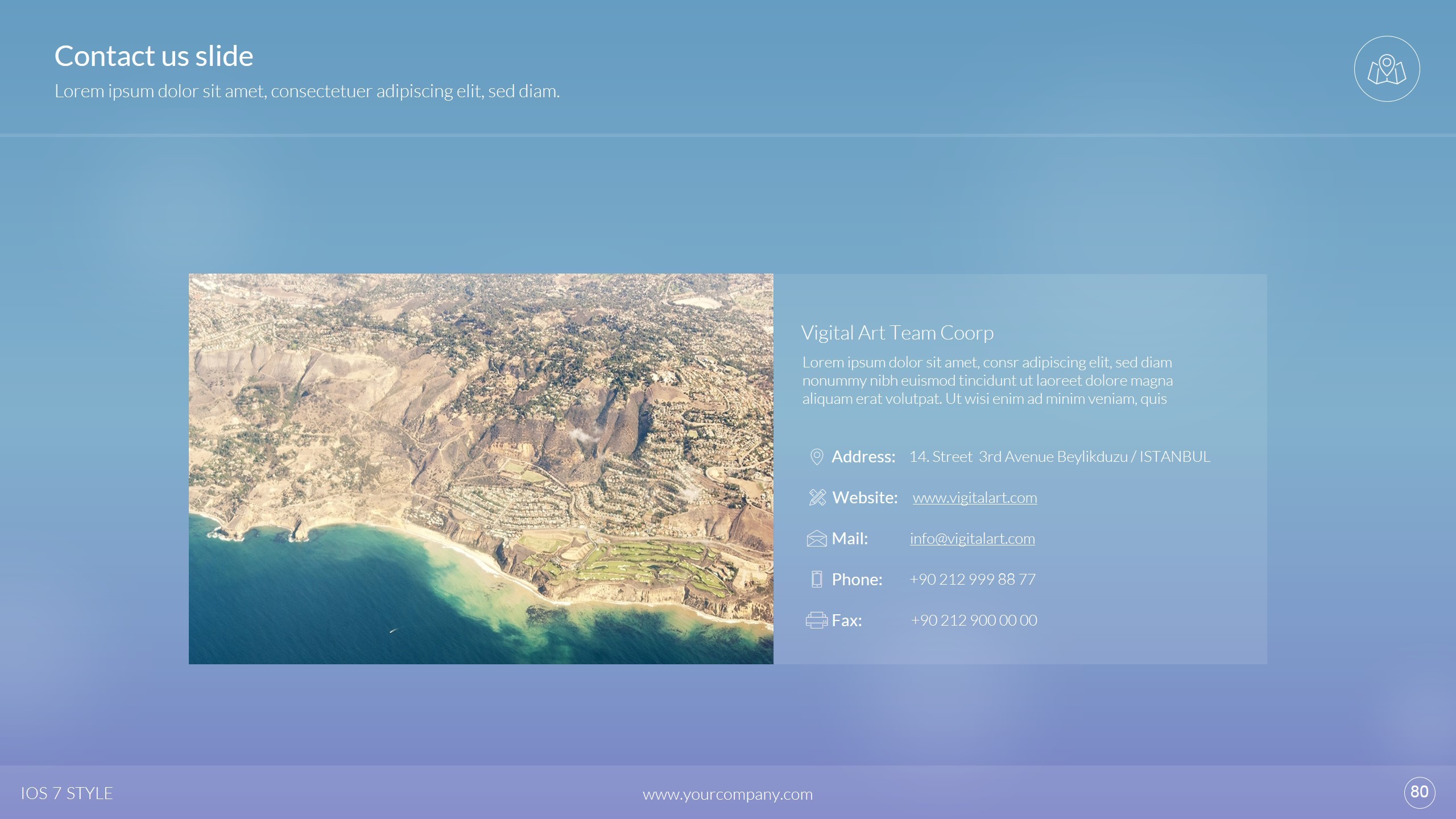Image resolution: width=1456 pixels, height=819 pixels.
Task: Click the map pin circle icon
Action: pyautogui.click(x=1387, y=69)
